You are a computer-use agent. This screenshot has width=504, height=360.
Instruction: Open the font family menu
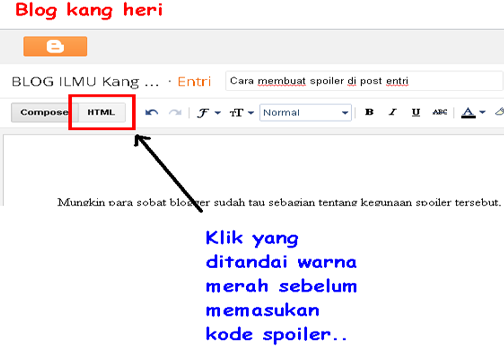[208, 113]
